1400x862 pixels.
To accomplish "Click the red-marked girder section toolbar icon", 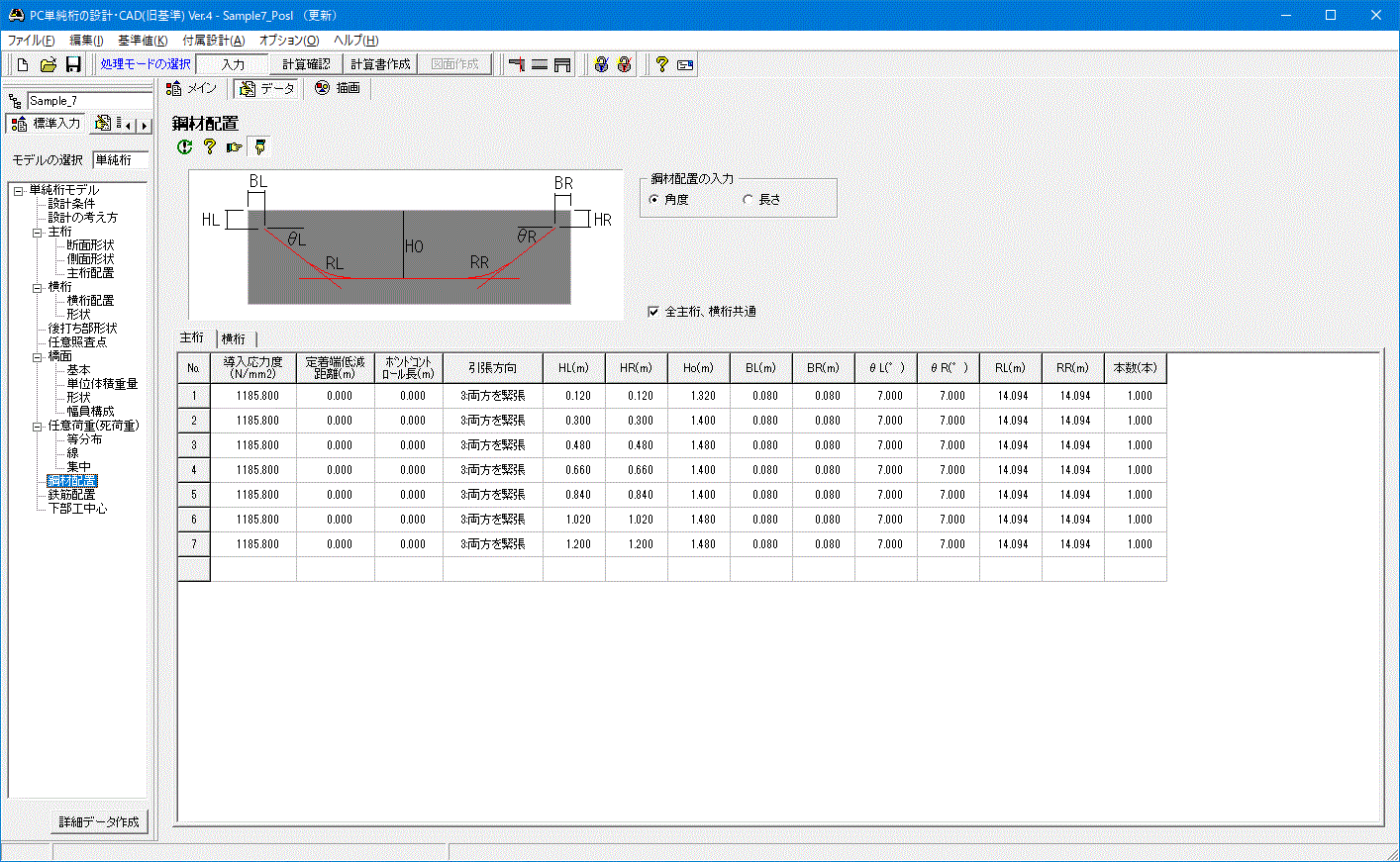I will click(516, 64).
